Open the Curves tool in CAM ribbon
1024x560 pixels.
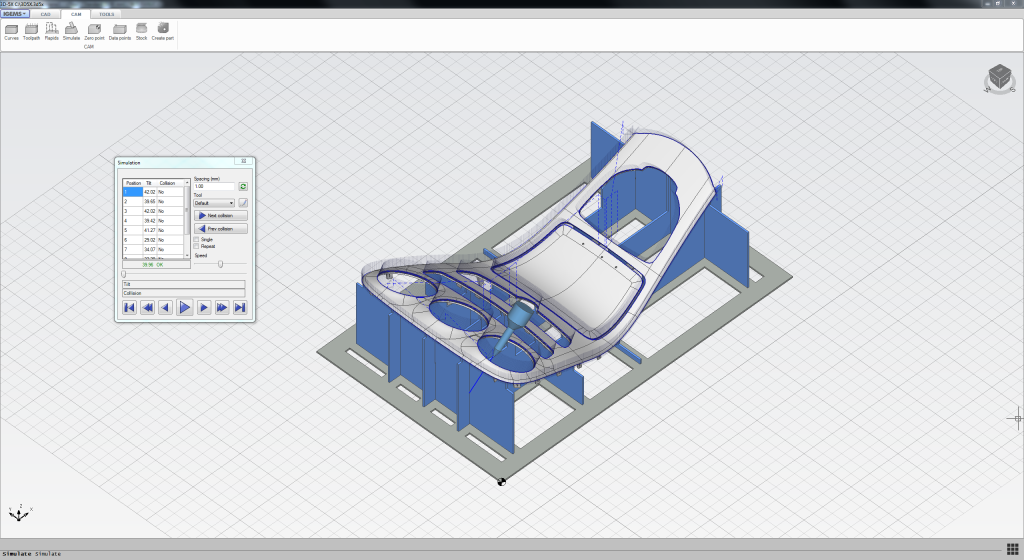pos(11,31)
